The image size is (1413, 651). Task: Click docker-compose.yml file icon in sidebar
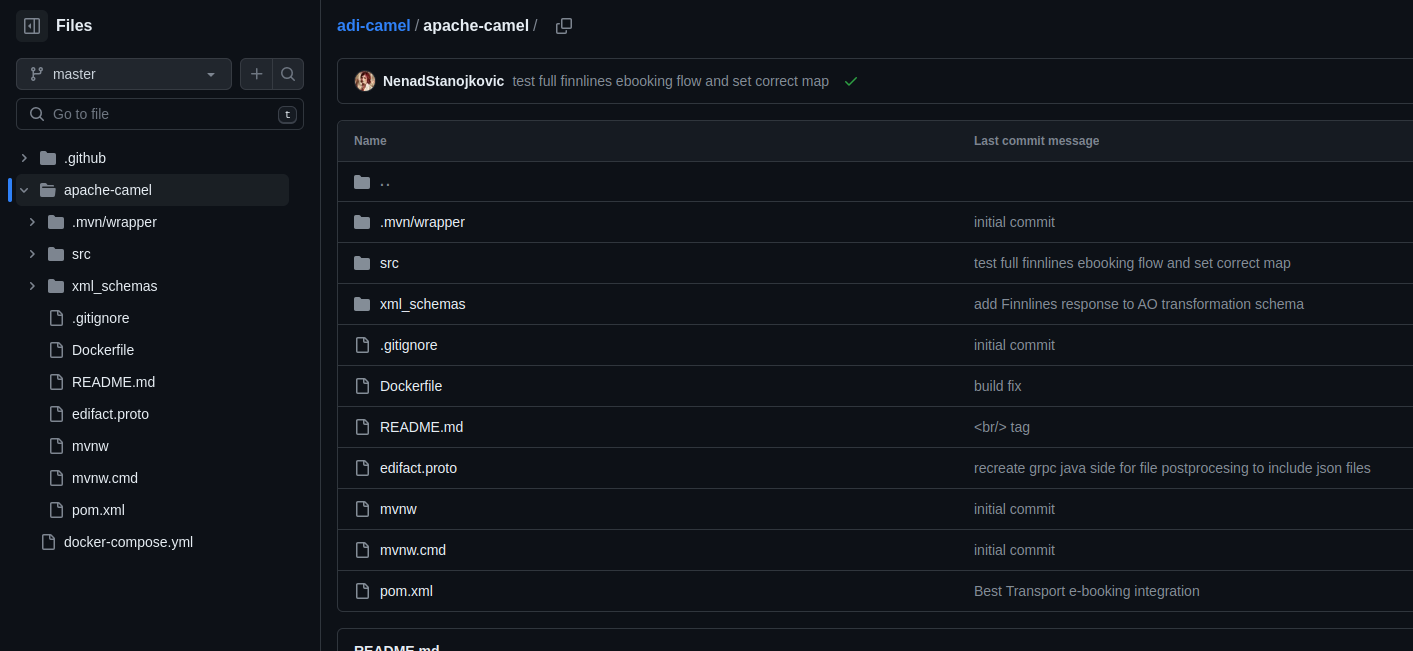click(x=48, y=542)
